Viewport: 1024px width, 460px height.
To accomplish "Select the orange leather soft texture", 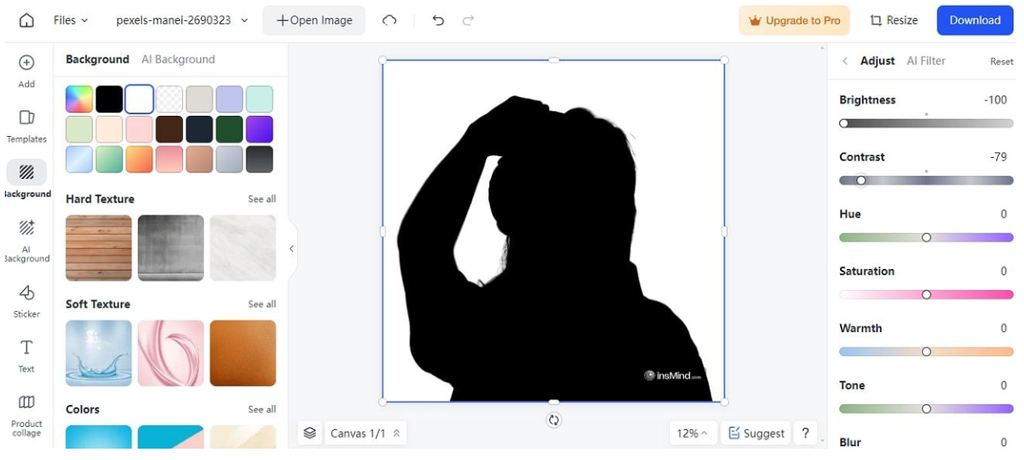I will (243, 353).
